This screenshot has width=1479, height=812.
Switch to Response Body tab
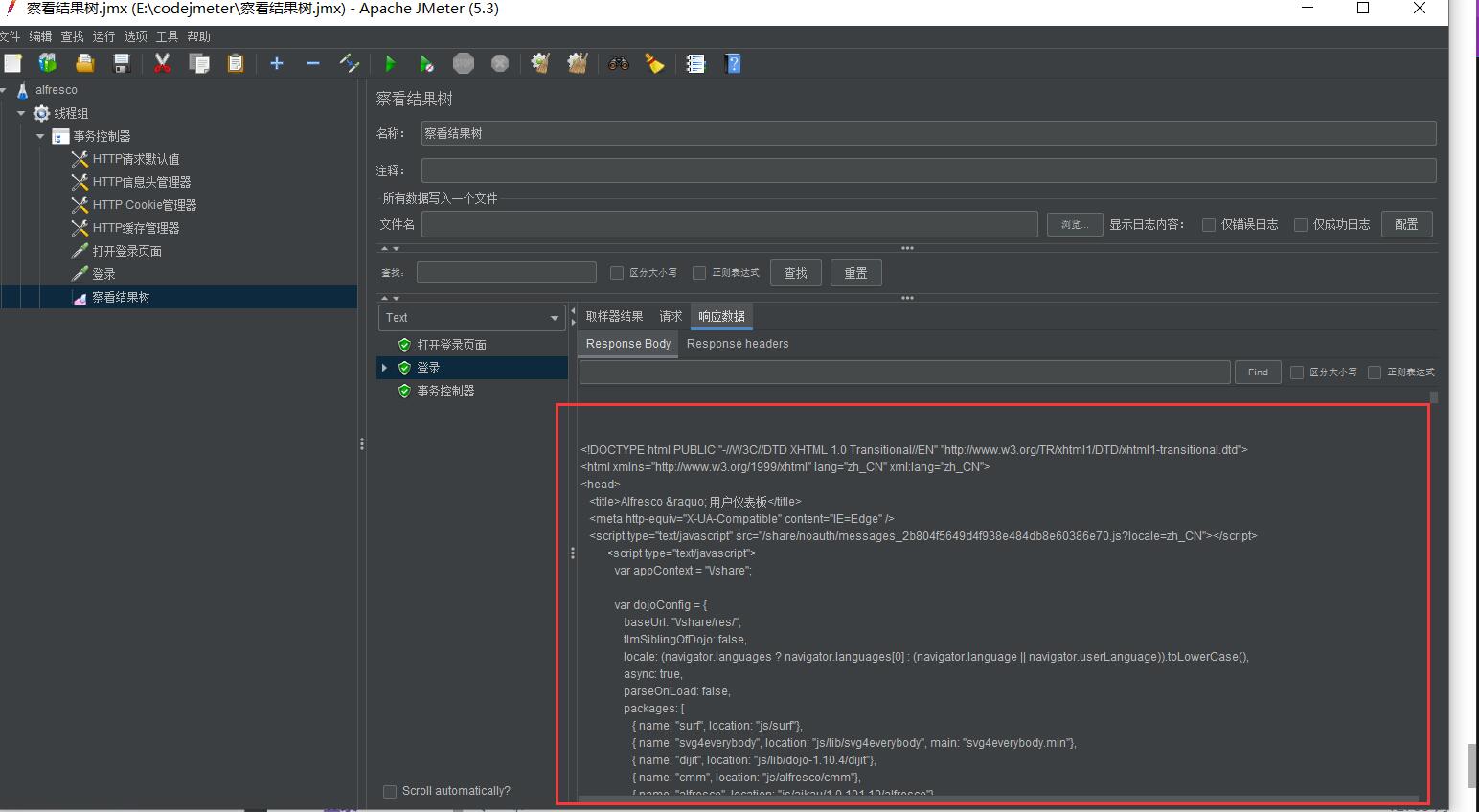tap(628, 344)
